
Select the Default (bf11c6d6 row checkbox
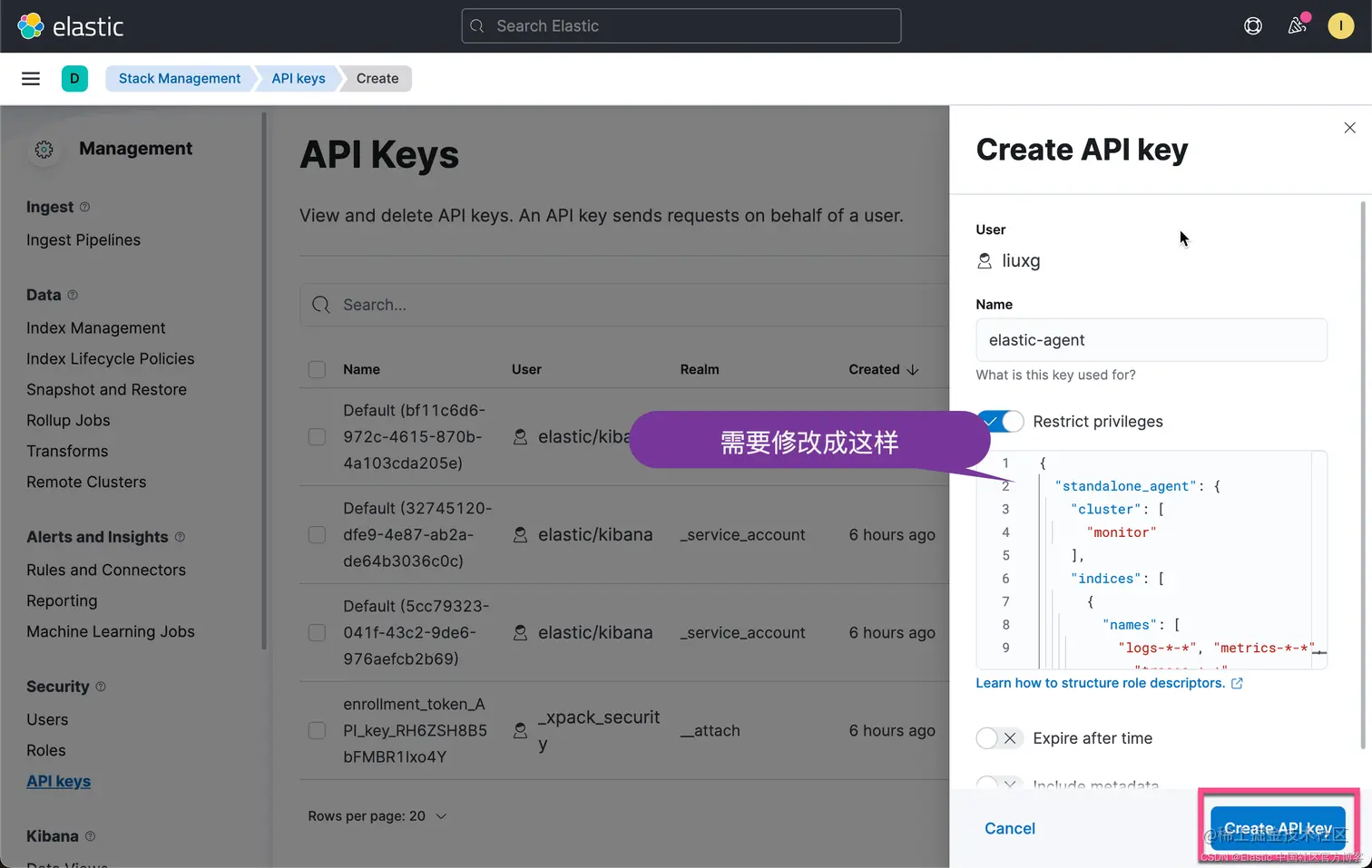tap(317, 437)
